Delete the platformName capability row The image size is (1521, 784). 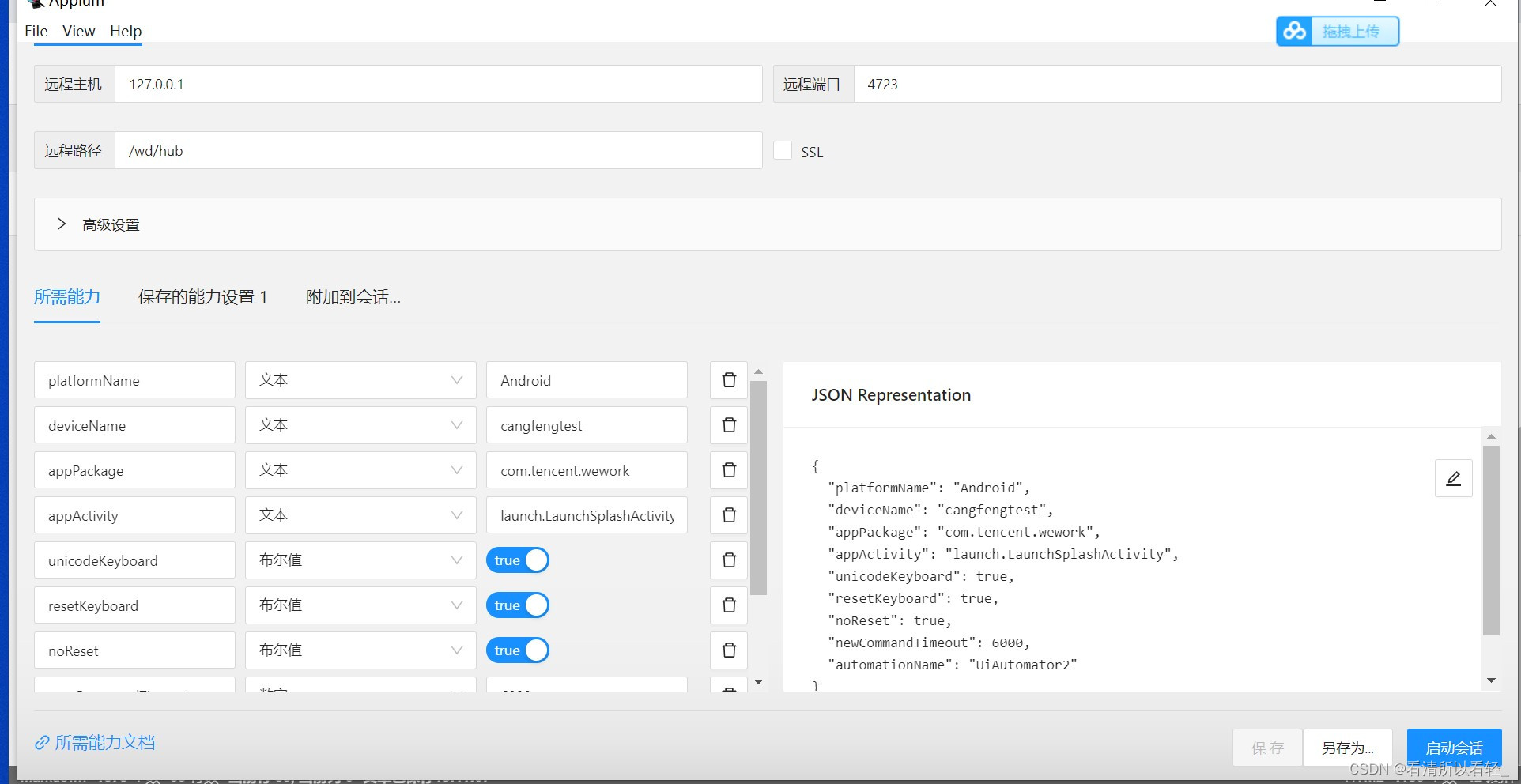click(x=729, y=380)
